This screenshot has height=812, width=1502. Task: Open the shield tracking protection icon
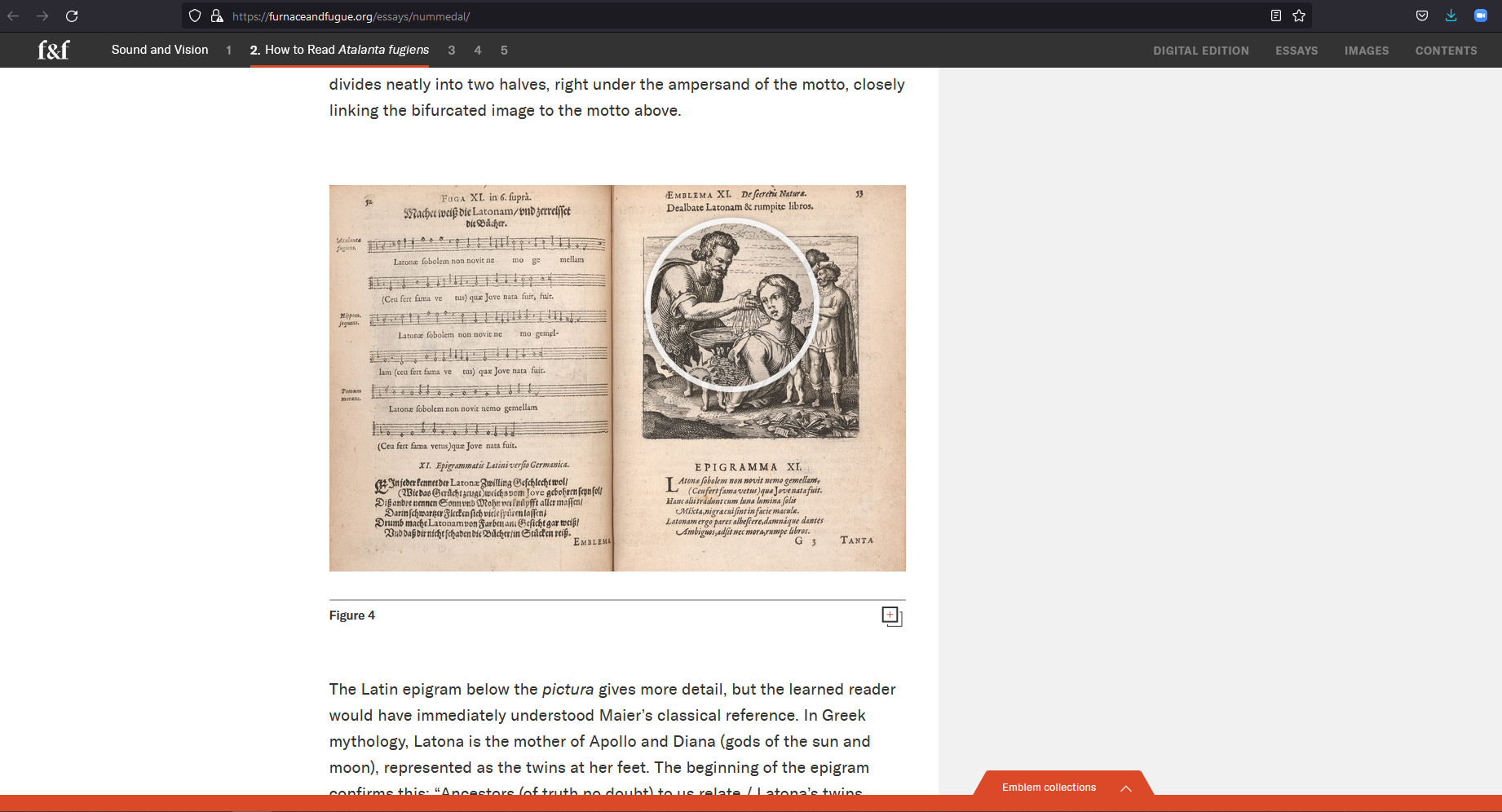pos(195,15)
